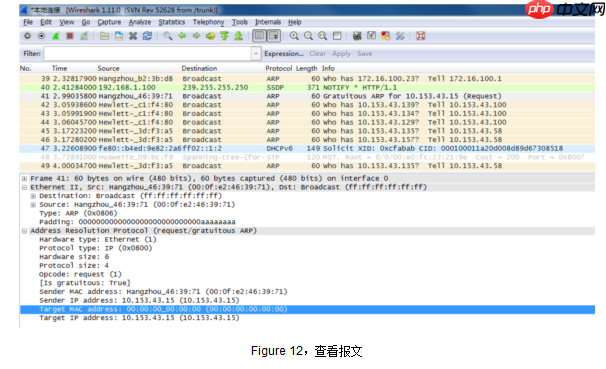Select packet 40 SSDP NOTIFY row
606x369 pixels.
[307, 87]
